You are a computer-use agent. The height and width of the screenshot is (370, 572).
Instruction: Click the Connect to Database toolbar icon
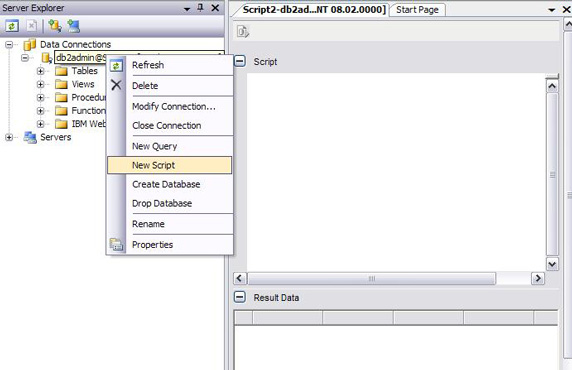click(x=55, y=26)
